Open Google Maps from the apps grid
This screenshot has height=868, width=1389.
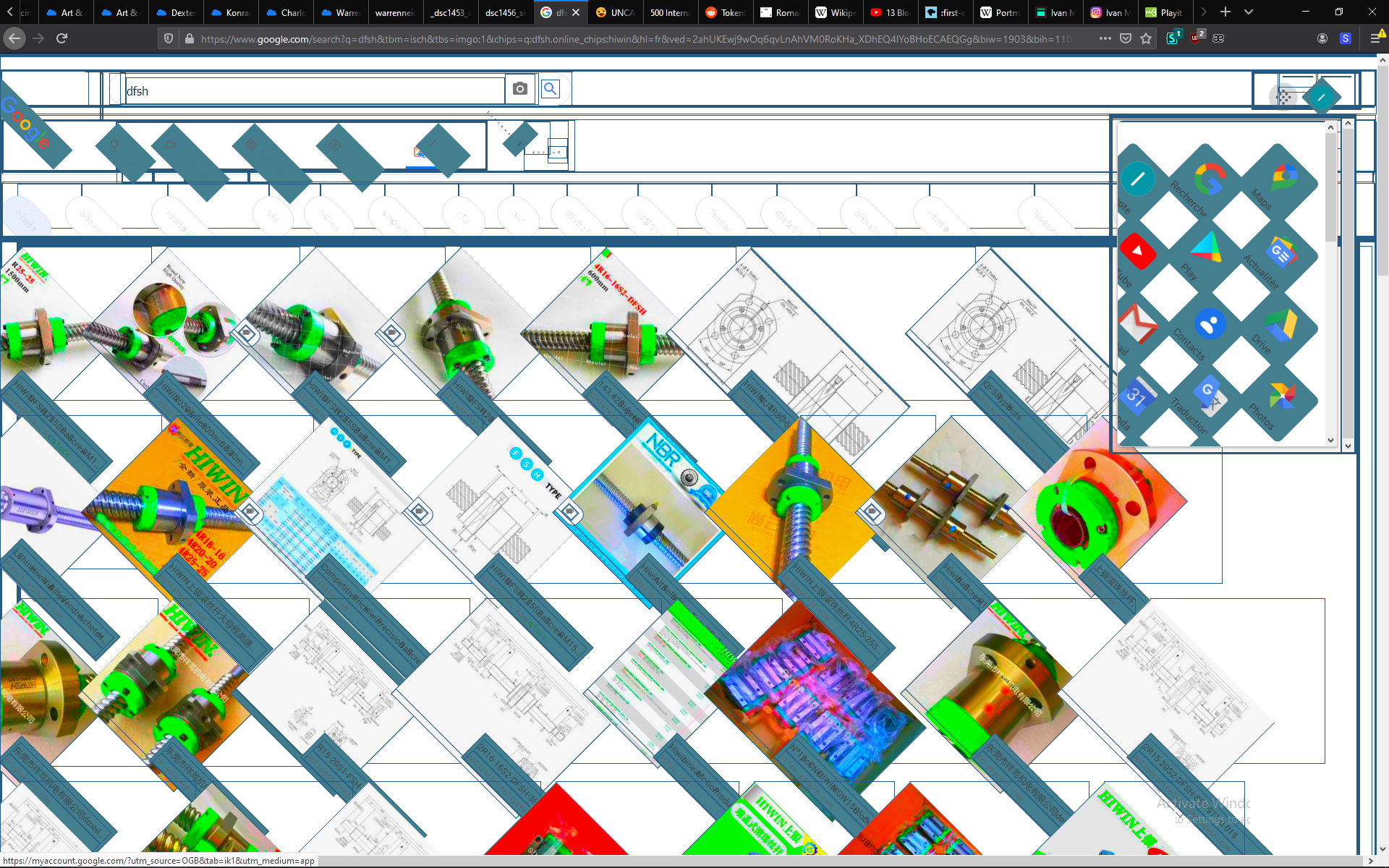coord(1284,178)
